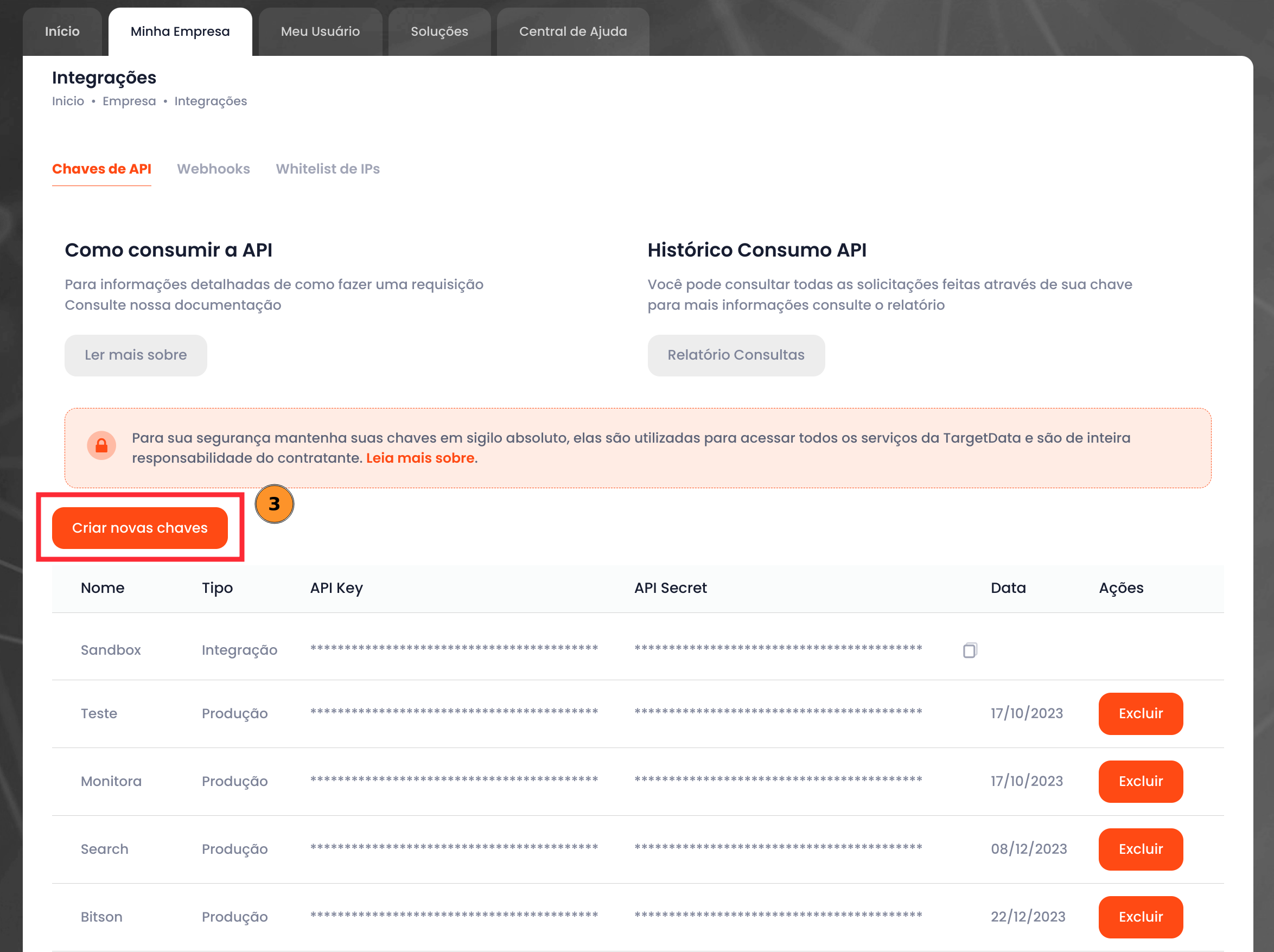Select the Webhooks sub-tab
Image resolution: width=1274 pixels, height=952 pixels.
pyautogui.click(x=213, y=169)
